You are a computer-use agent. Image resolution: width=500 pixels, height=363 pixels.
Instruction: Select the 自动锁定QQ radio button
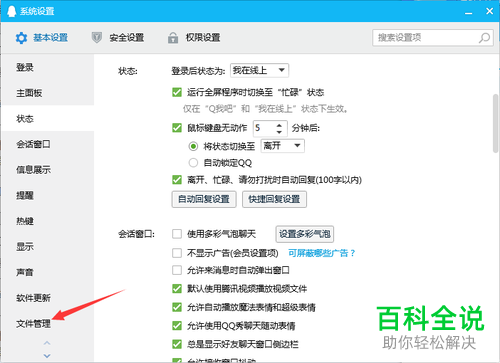pyautogui.click(x=193, y=163)
